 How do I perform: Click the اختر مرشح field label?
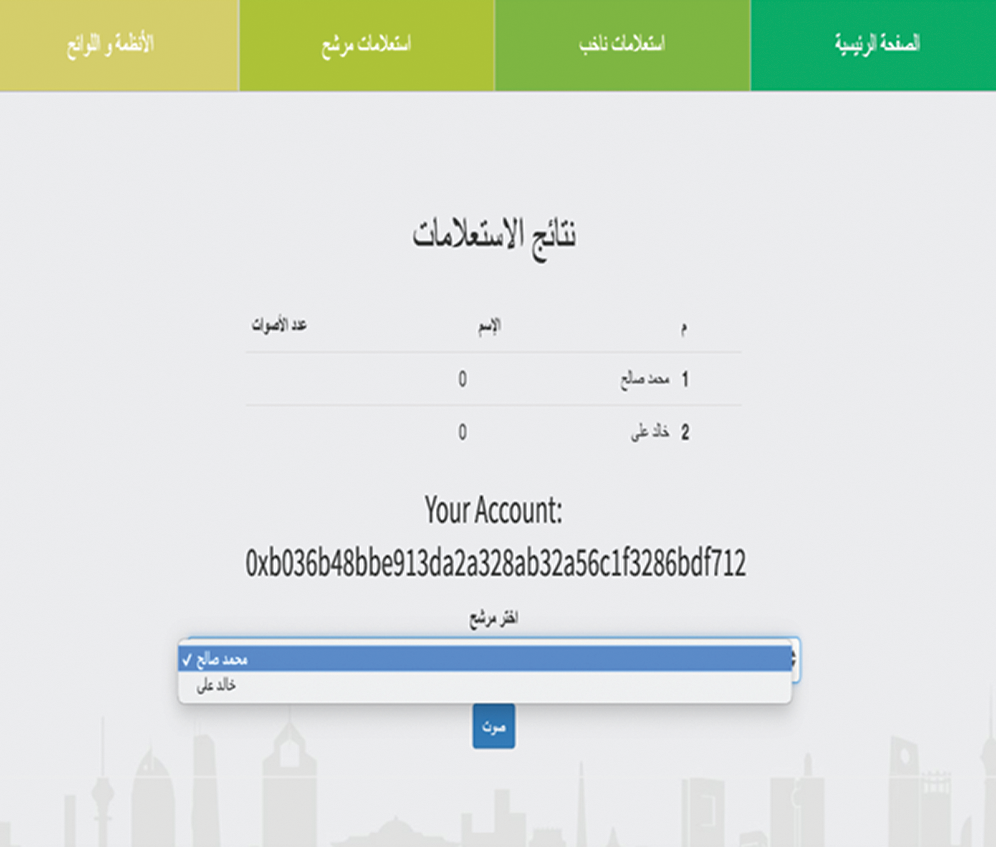coord(494,619)
